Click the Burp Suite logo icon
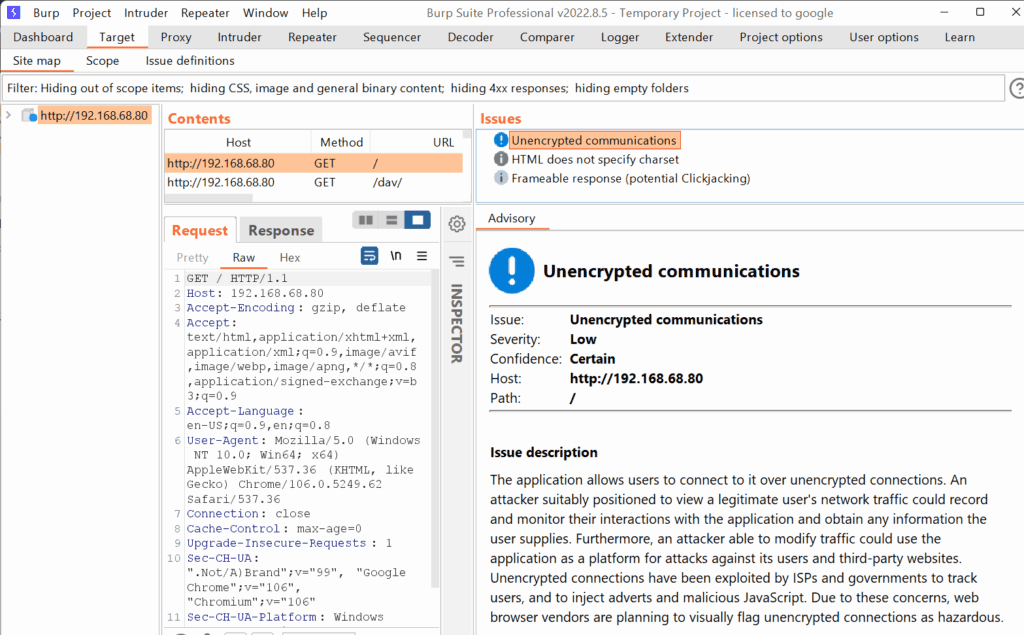The width and height of the screenshot is (1024, 635). 14,13
